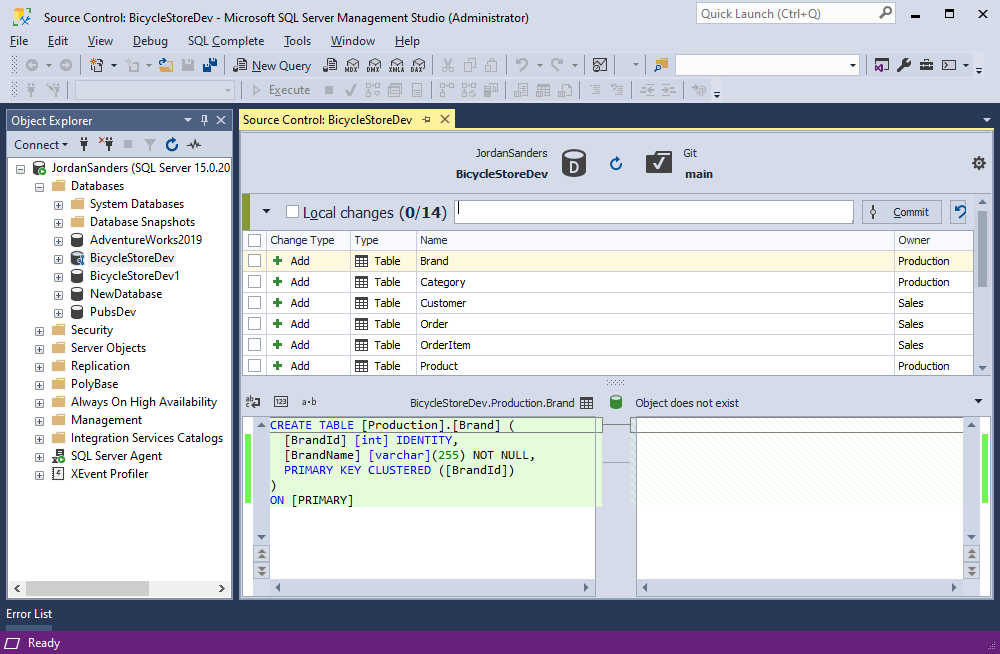Toggle ignore case a·b icon in diff panel
This screenshot has width=1000, height=654.
click(309, 402)
